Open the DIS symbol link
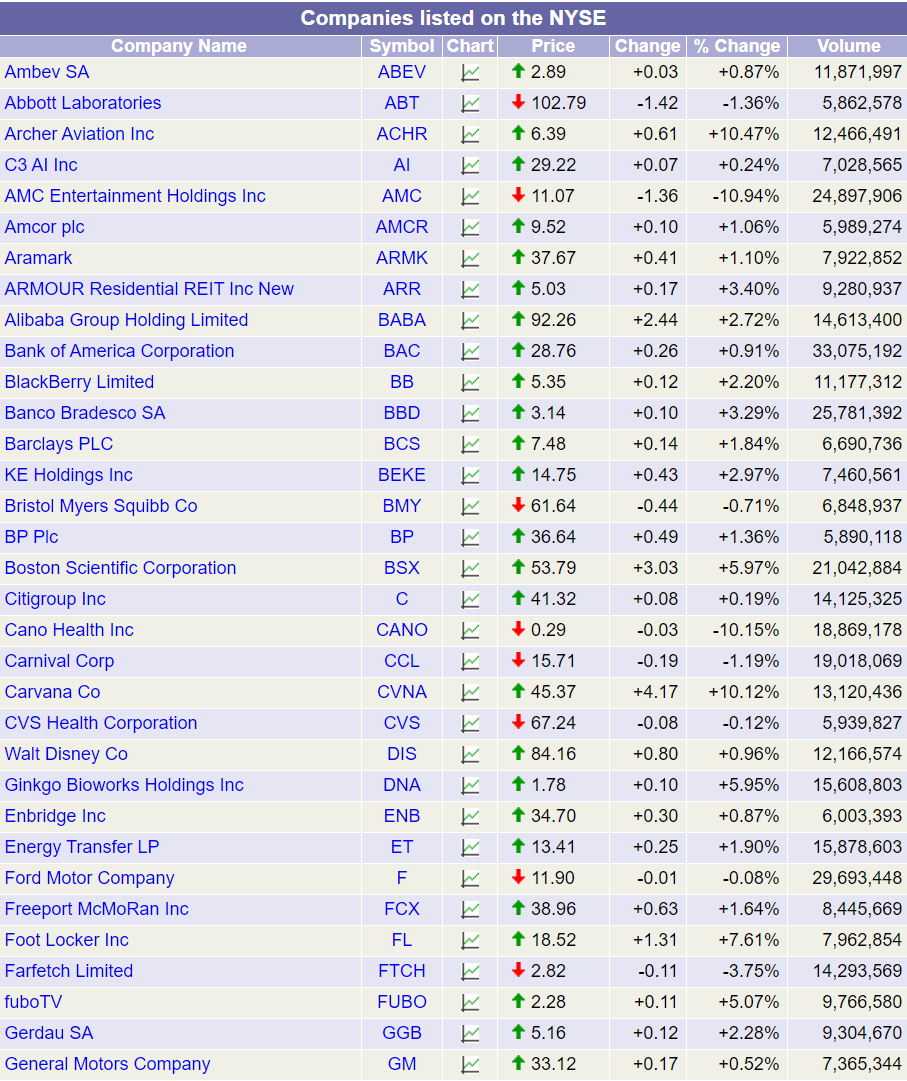907x1081 pixels. pos(402,754)
